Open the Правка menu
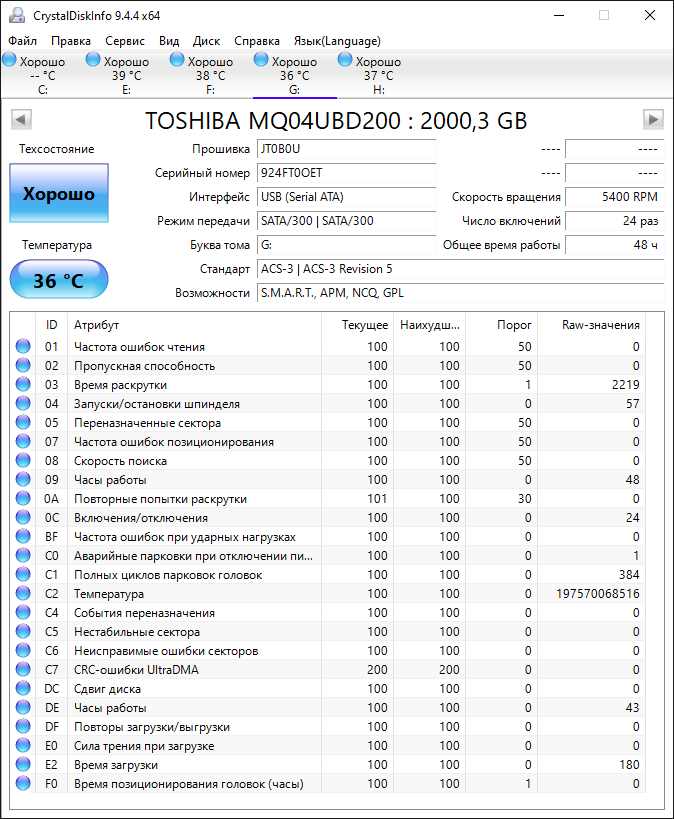The image size is (674, 819). (x=71, y=41)
